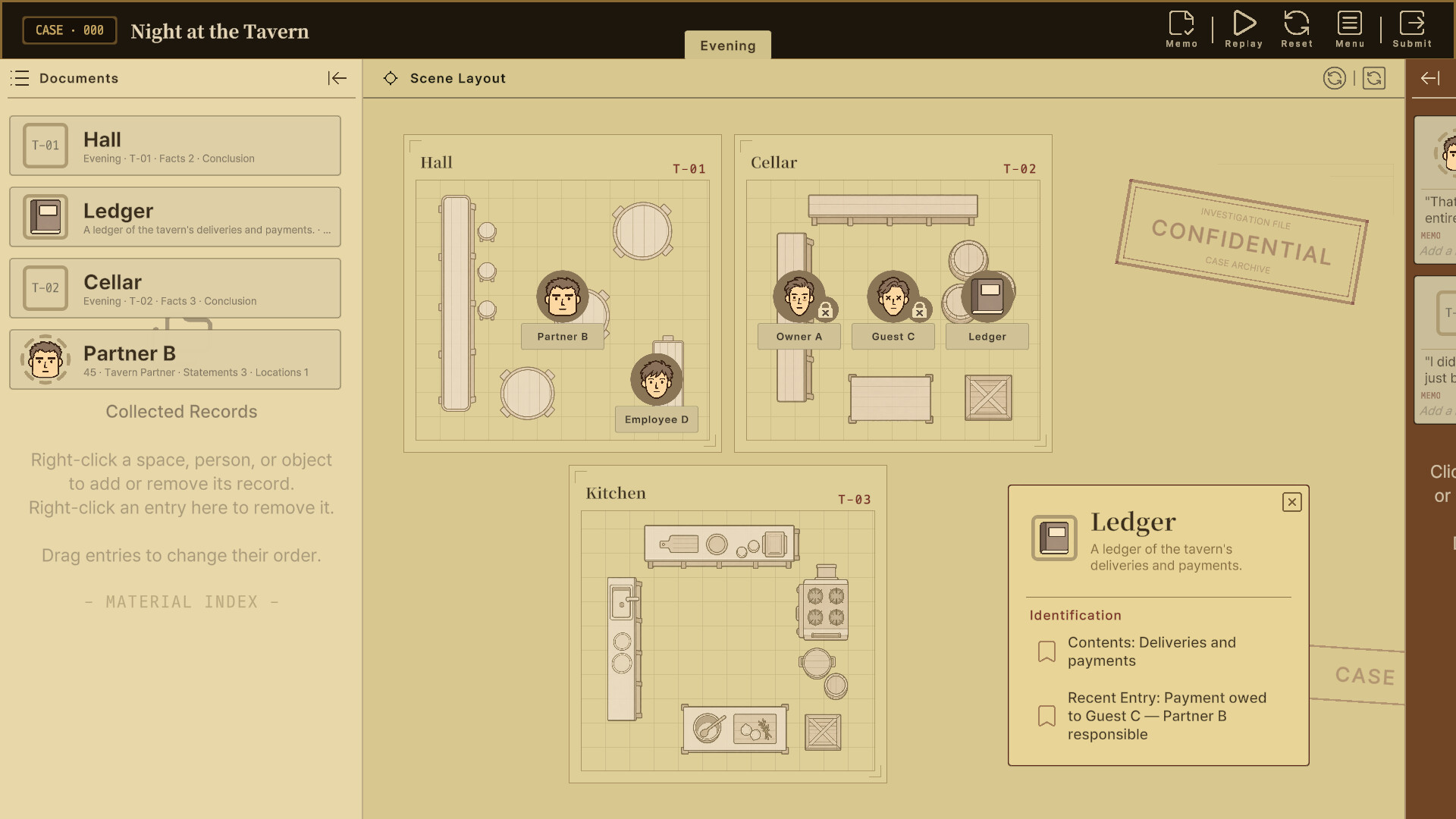1456x819 pixels.
Task: Open the Hall T-01 document
Action: [175, 146]
